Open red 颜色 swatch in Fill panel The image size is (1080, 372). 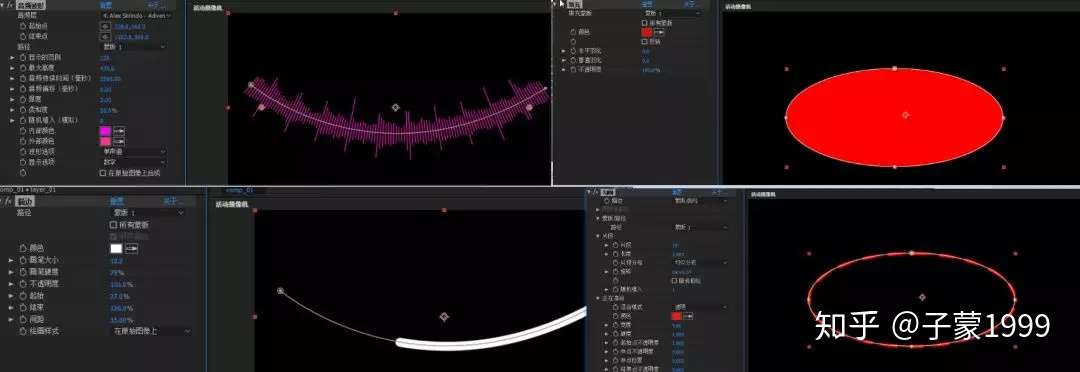pos(646,32)
